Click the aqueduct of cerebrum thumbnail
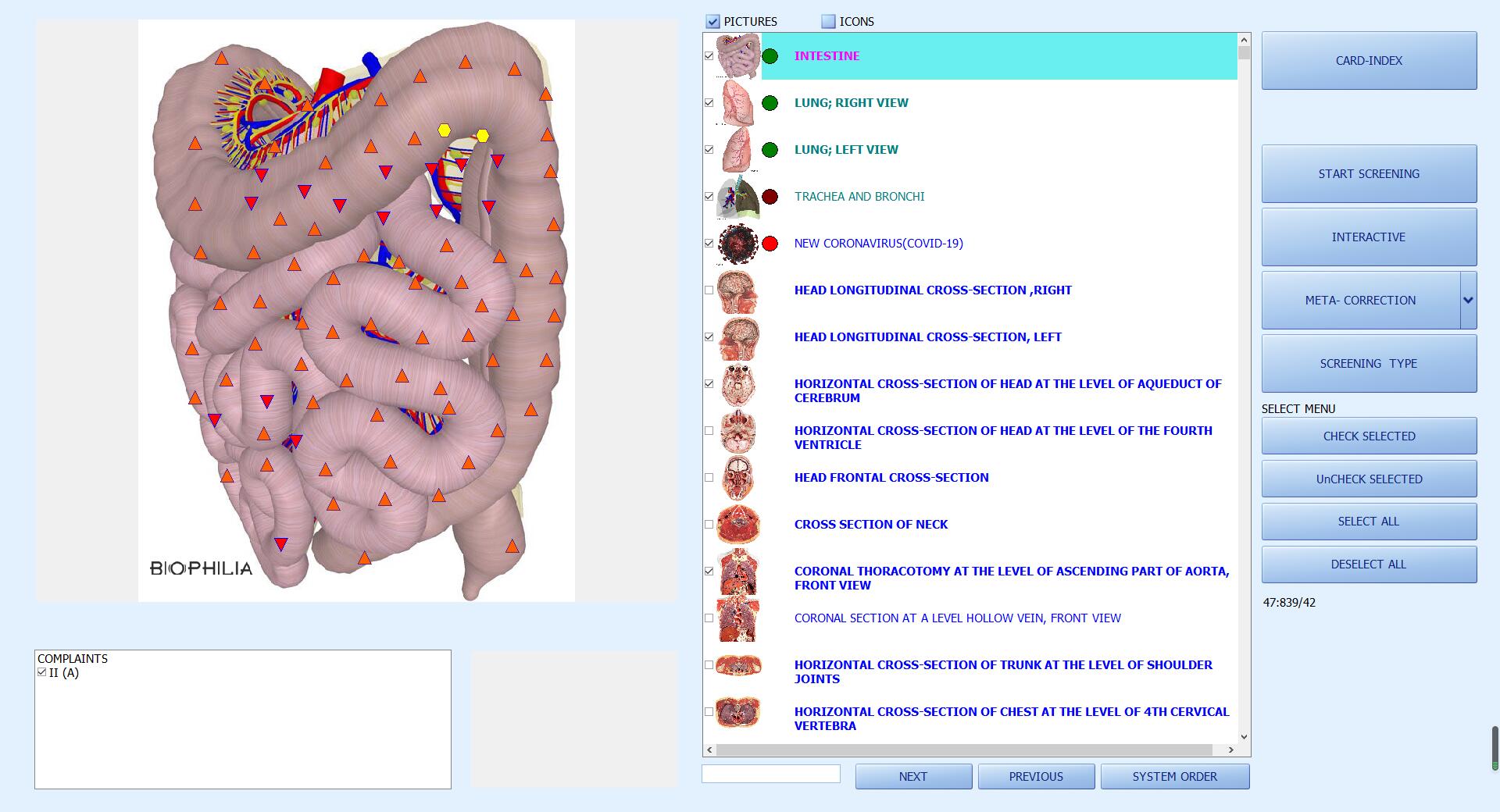The image size is (1500, 812). pos(738,384)
